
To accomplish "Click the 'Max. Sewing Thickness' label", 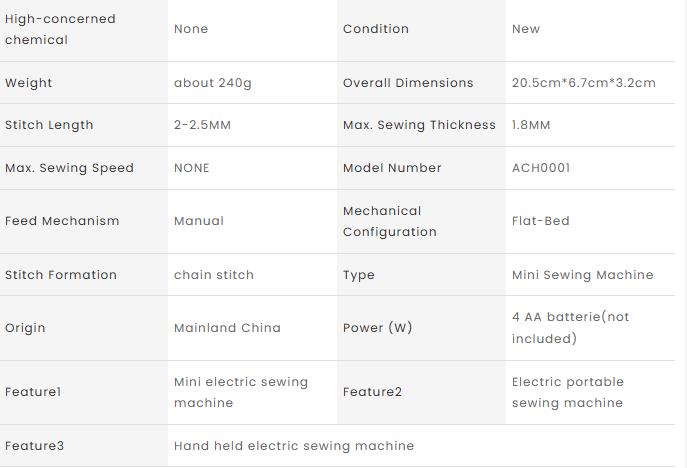I will (419, 125).
